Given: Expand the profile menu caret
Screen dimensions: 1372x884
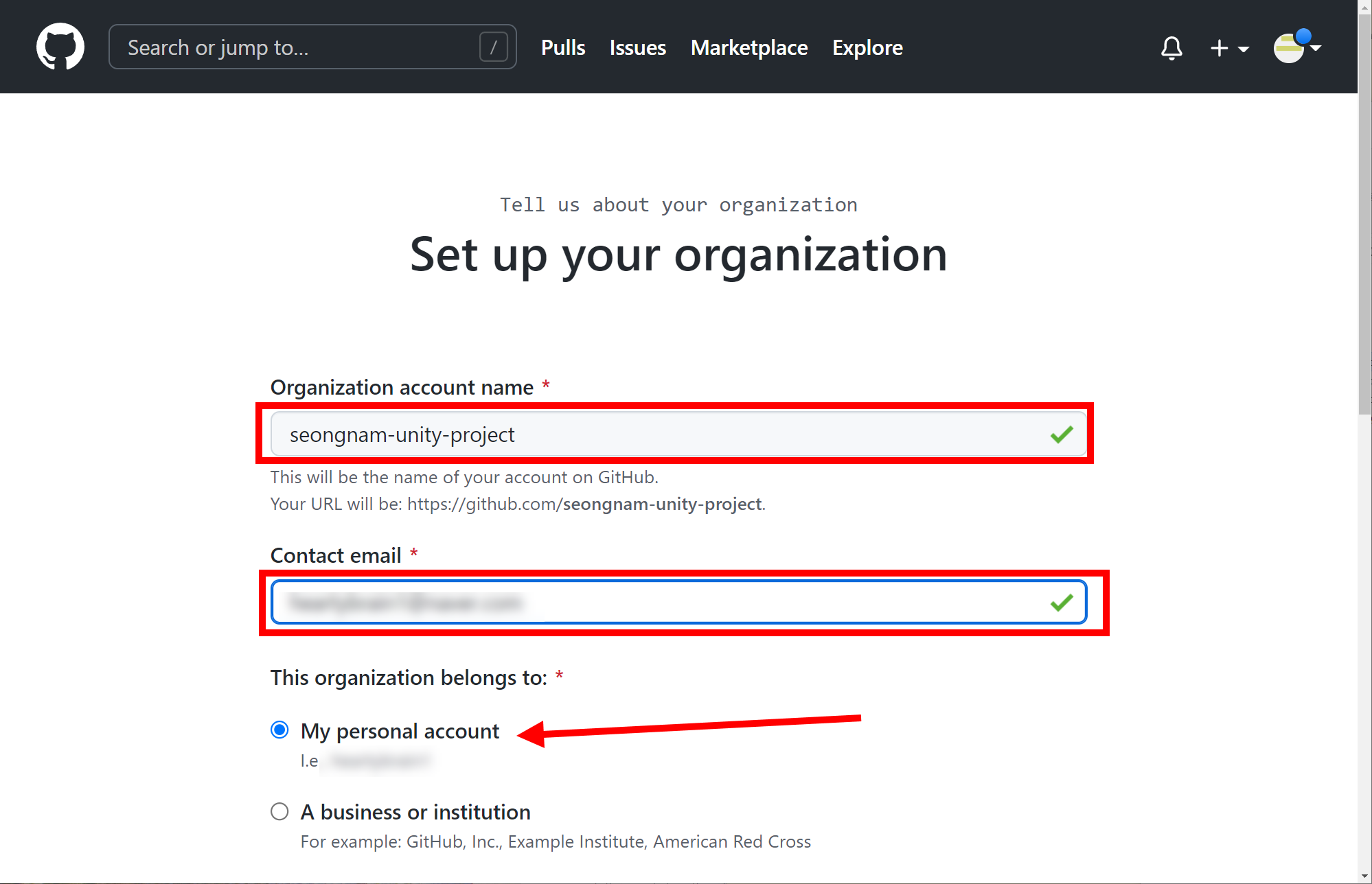Looking at the screenshot, I should point(1316,48).
